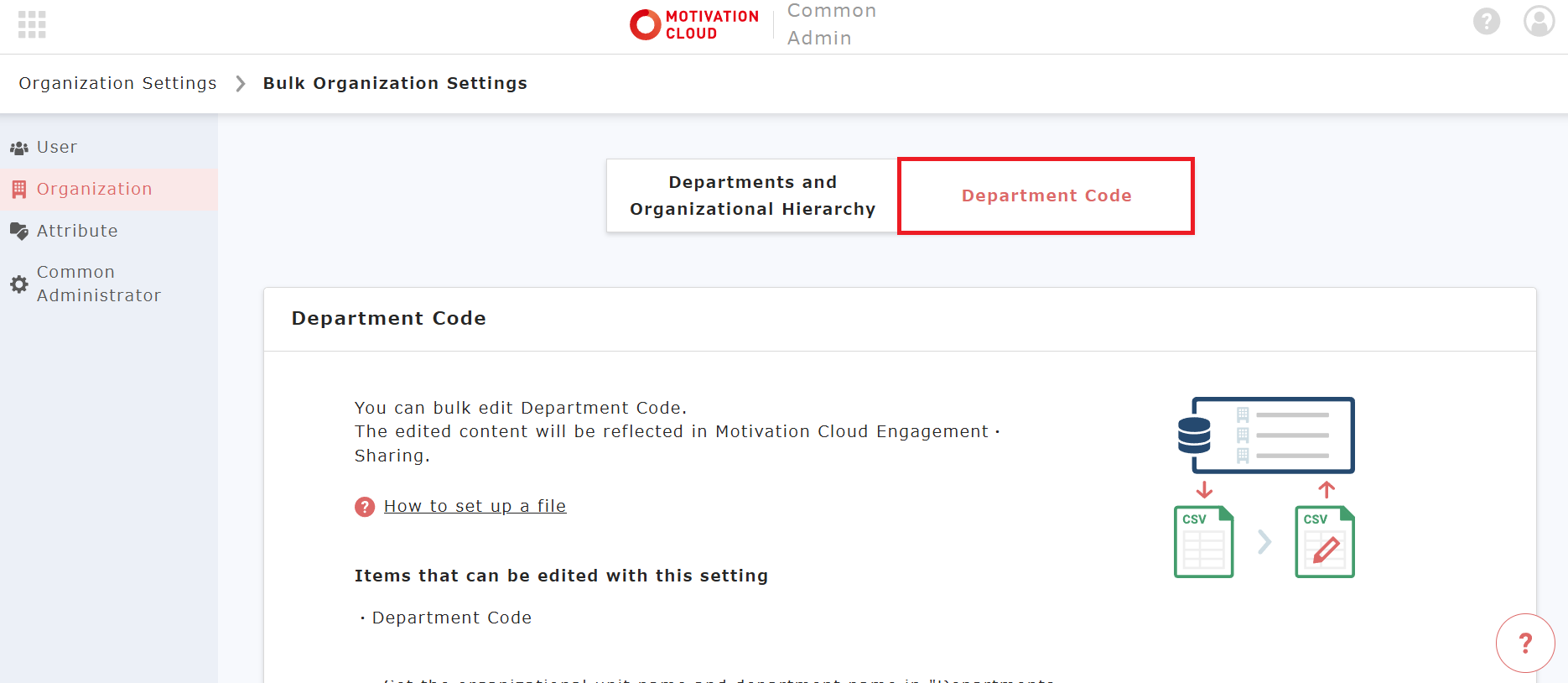
Task: Select Organization in the sidebar
Action: [94, 190]
